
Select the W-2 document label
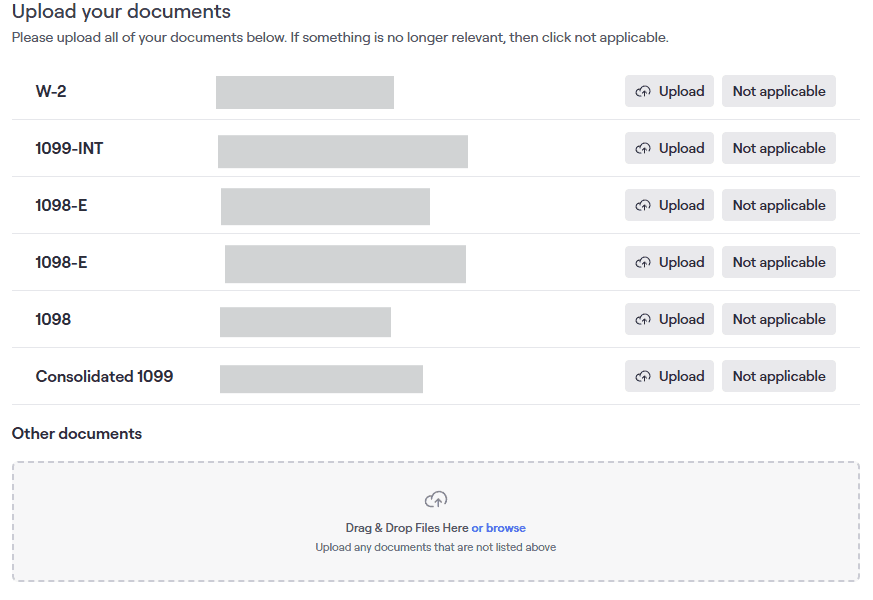(x=51, y=91)
